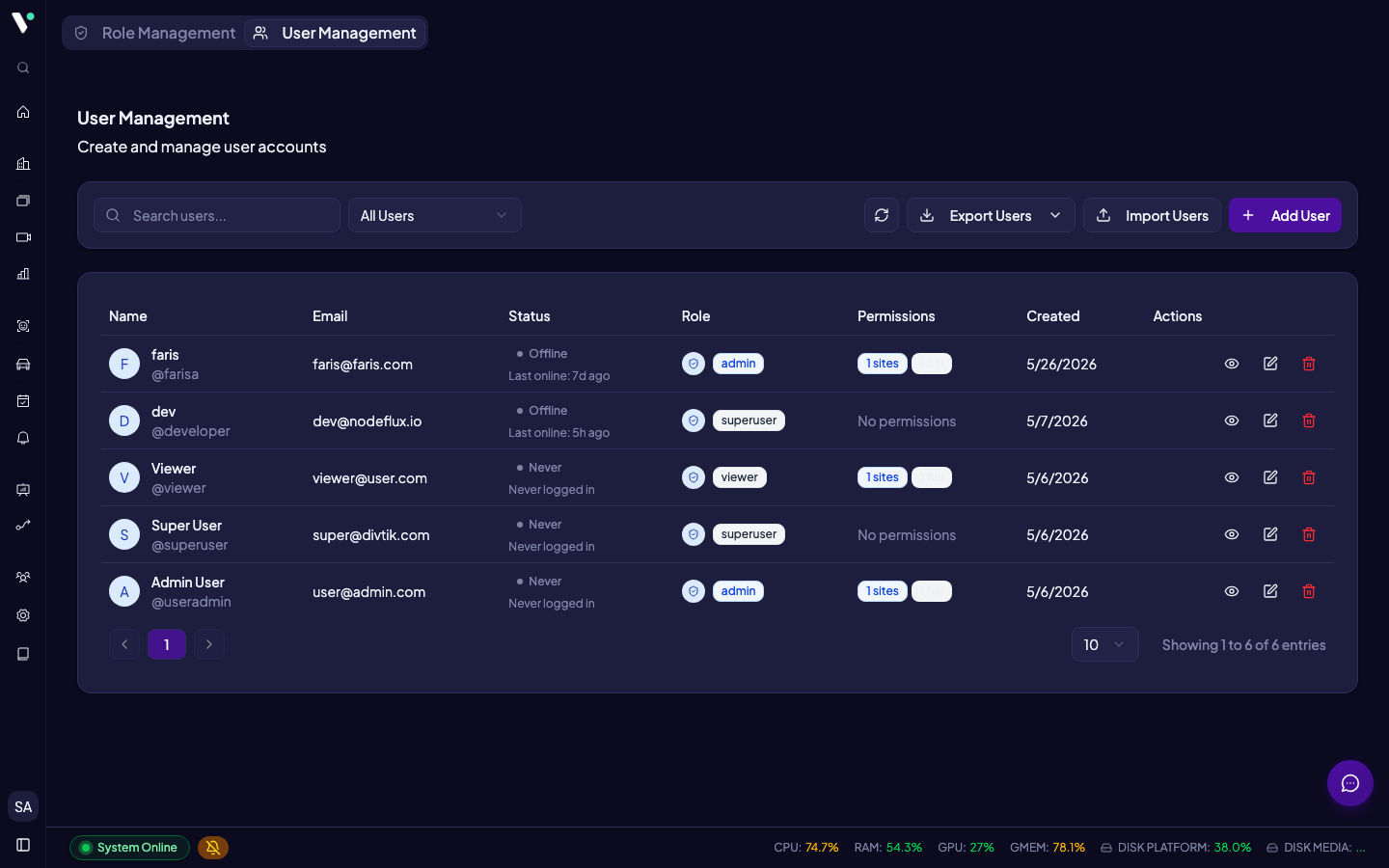Open the home icon in the sidebar
The image size is (1389, 868).
[23, 112]
